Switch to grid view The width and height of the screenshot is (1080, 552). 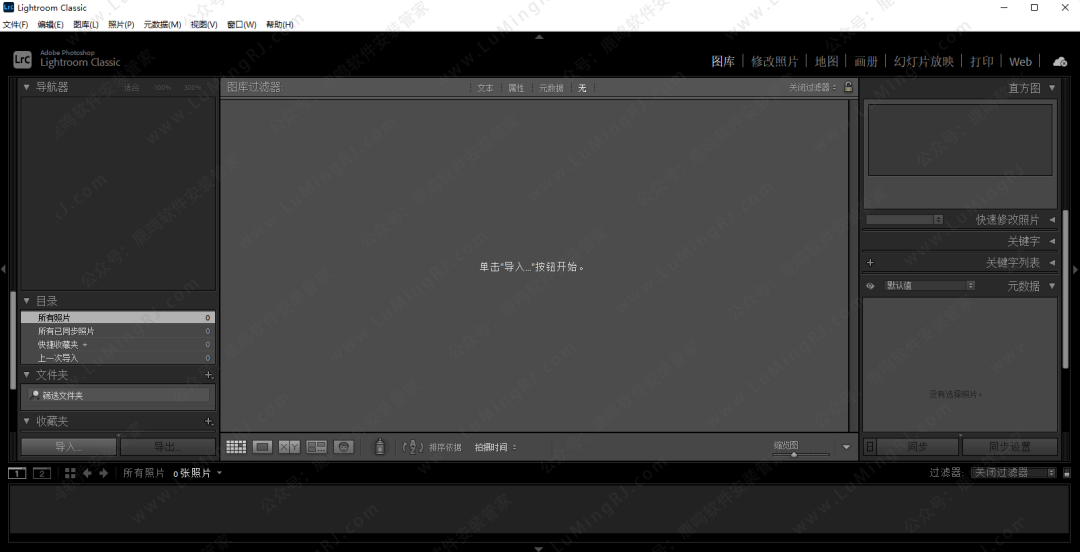click(x=236, y=447)
